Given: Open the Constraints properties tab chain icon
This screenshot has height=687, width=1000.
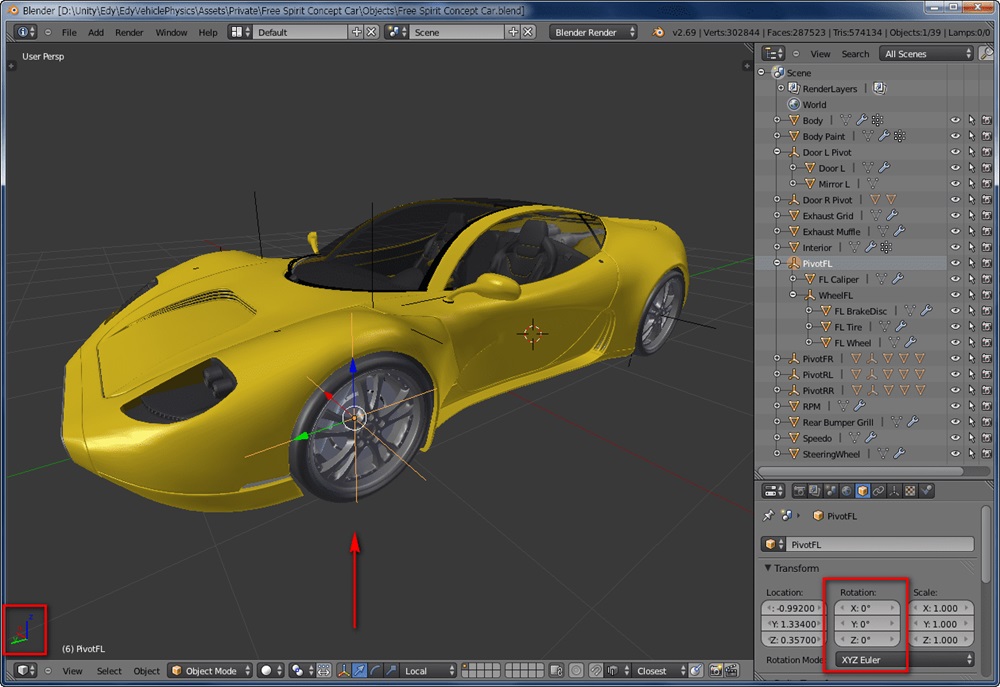Looking at the screenshot, I should click(878, 491).
